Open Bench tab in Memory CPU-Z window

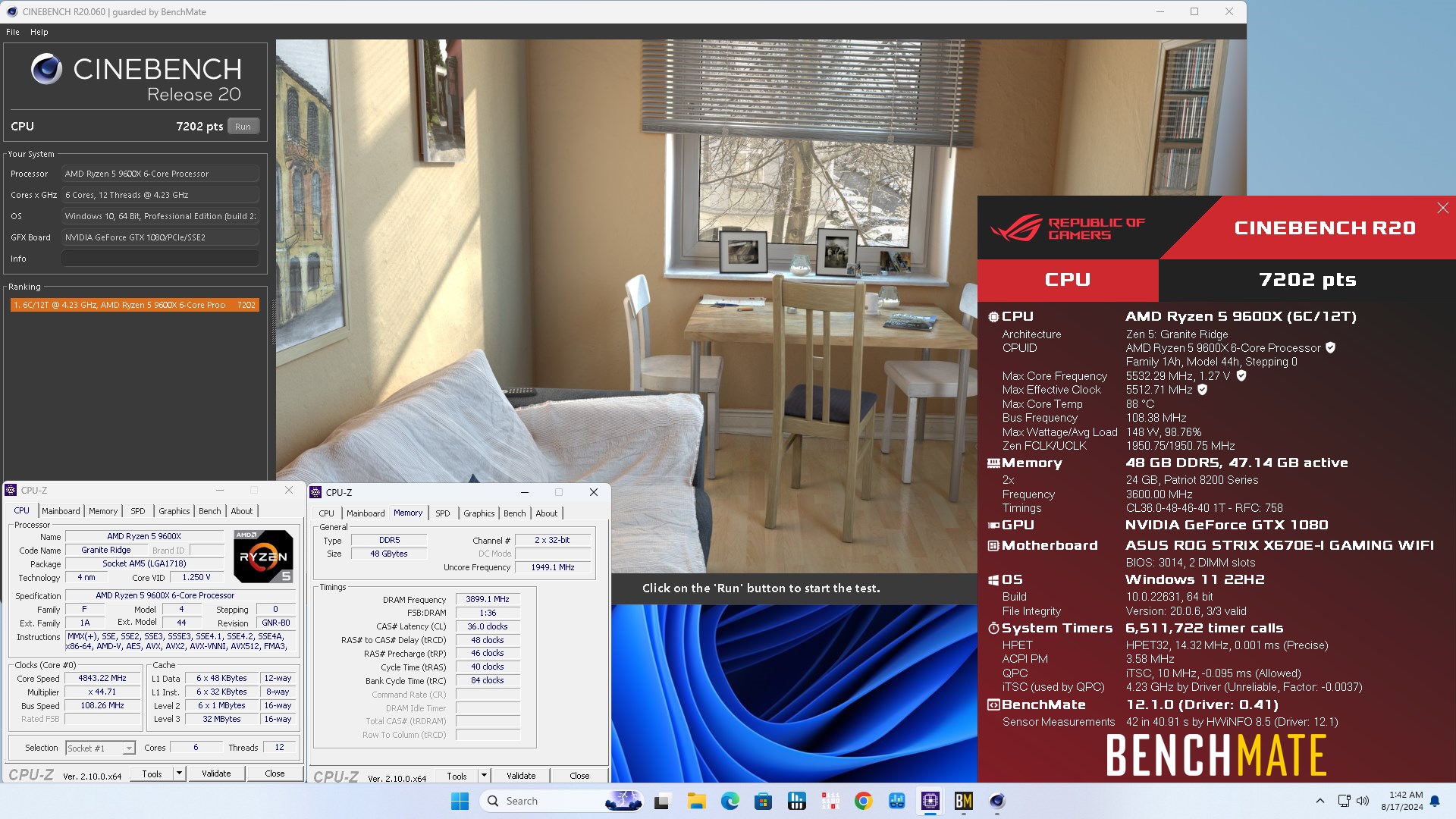click(x=514, y=513)
